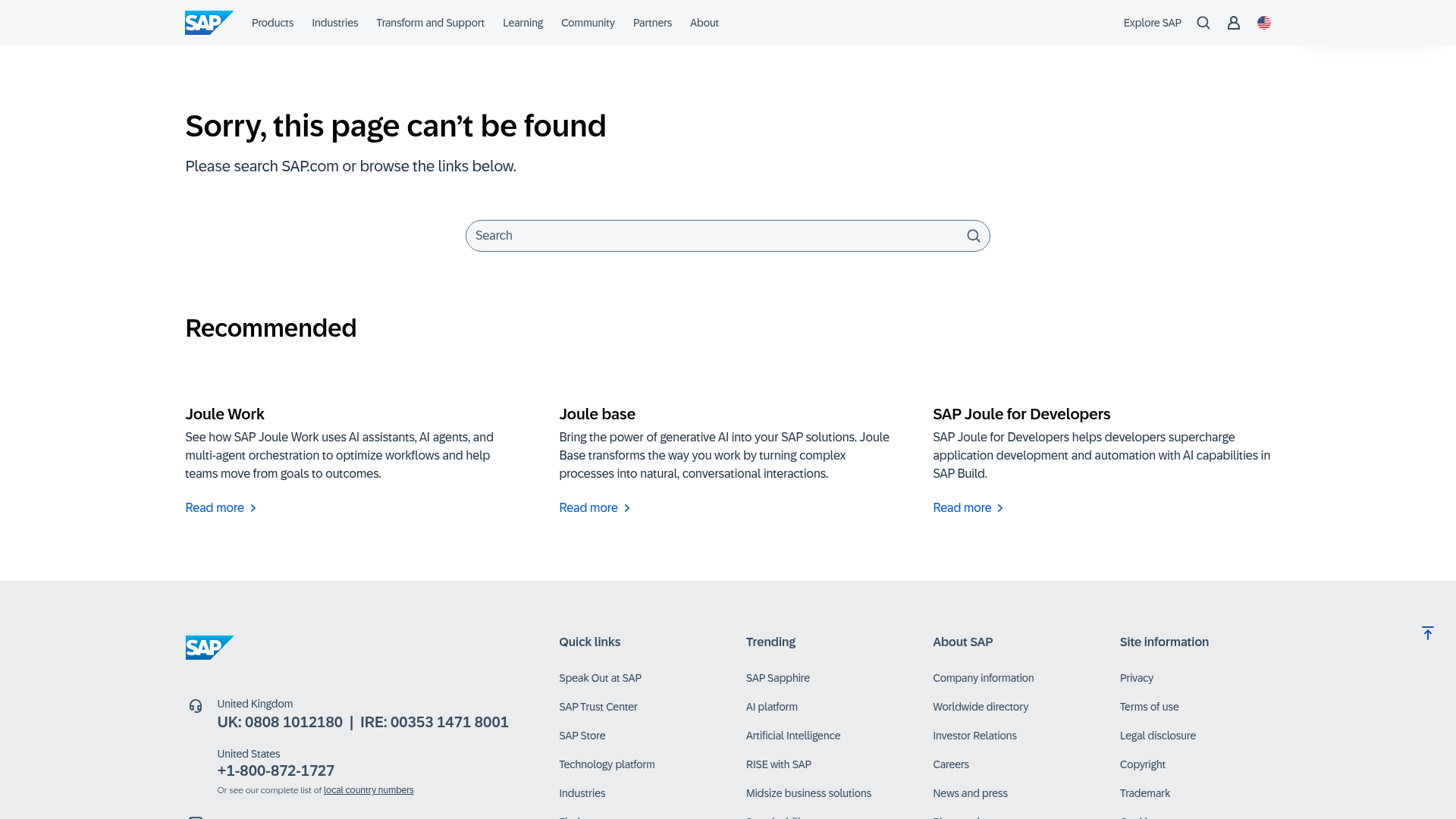Click the US phone number +1-800-872-1727
The height and width of the screenshot is (819, 1456).
point(275,771)
